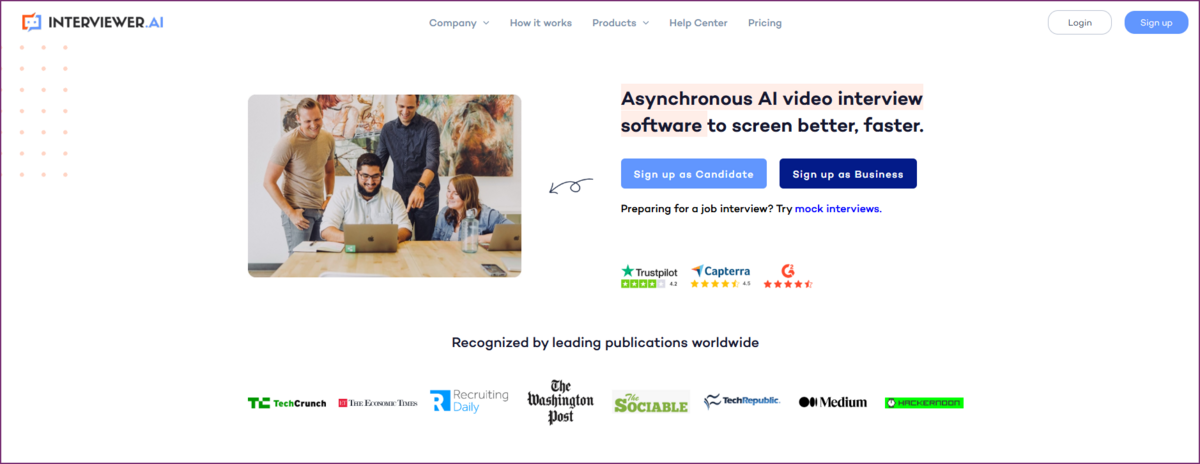The image size is (1200, 464).
Task: Click the TechRepublic logo
Action: tap(742, 402)
